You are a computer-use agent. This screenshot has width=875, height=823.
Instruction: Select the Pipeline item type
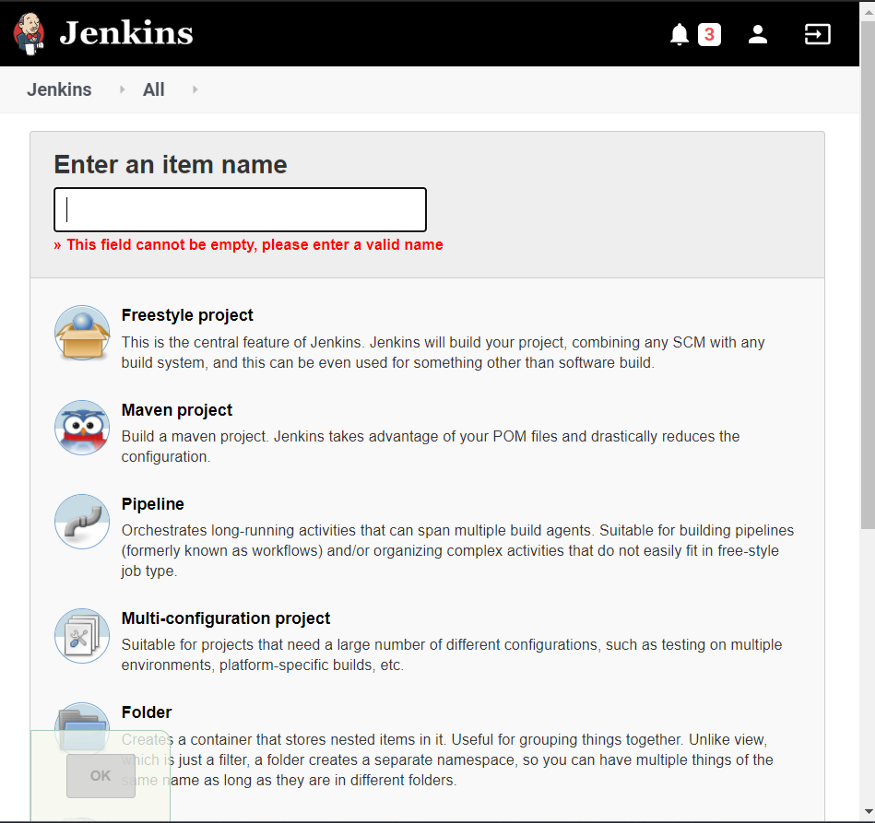pyautogui.click(x=152, y=504)
